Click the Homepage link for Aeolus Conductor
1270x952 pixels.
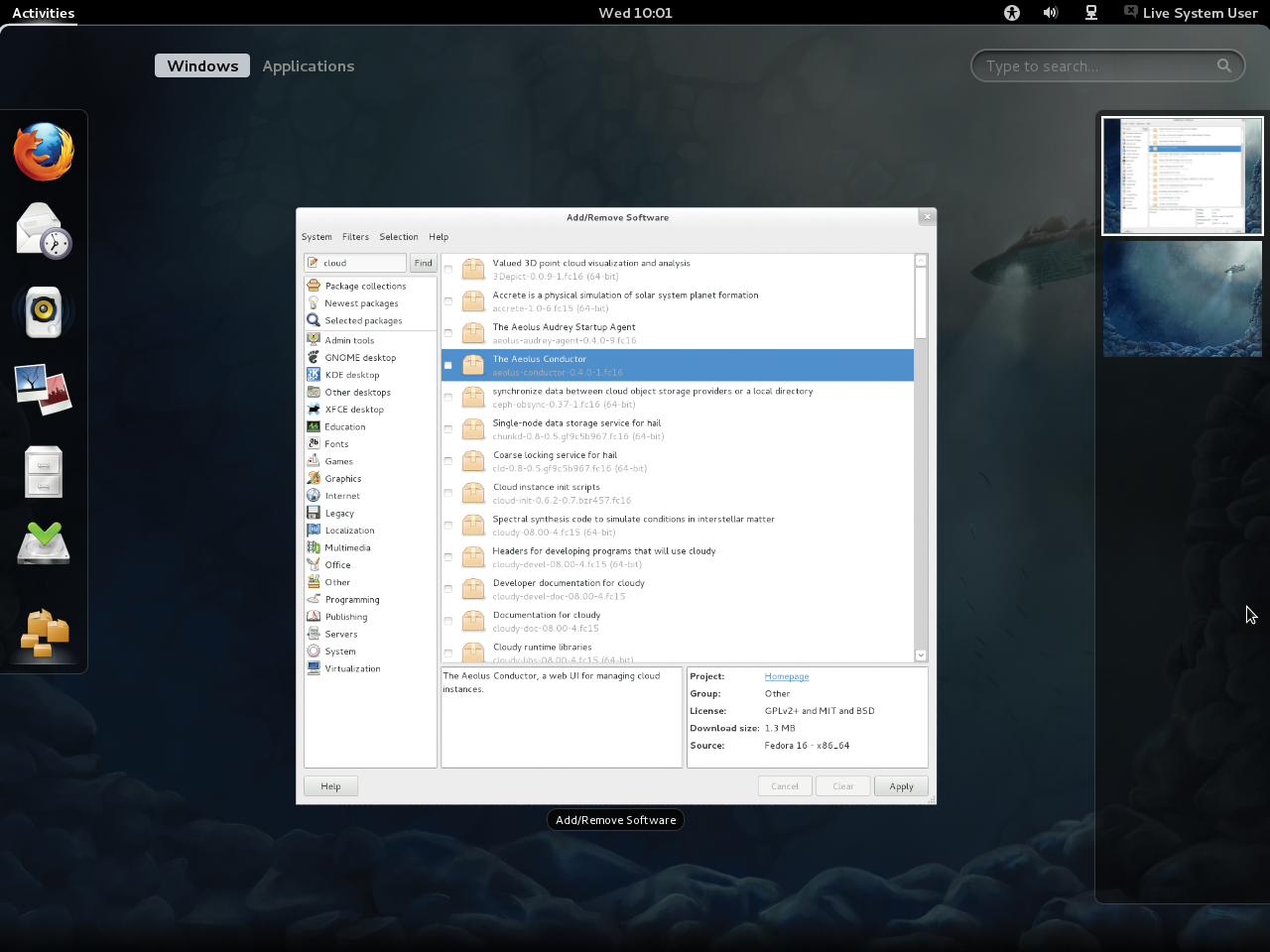787,675
